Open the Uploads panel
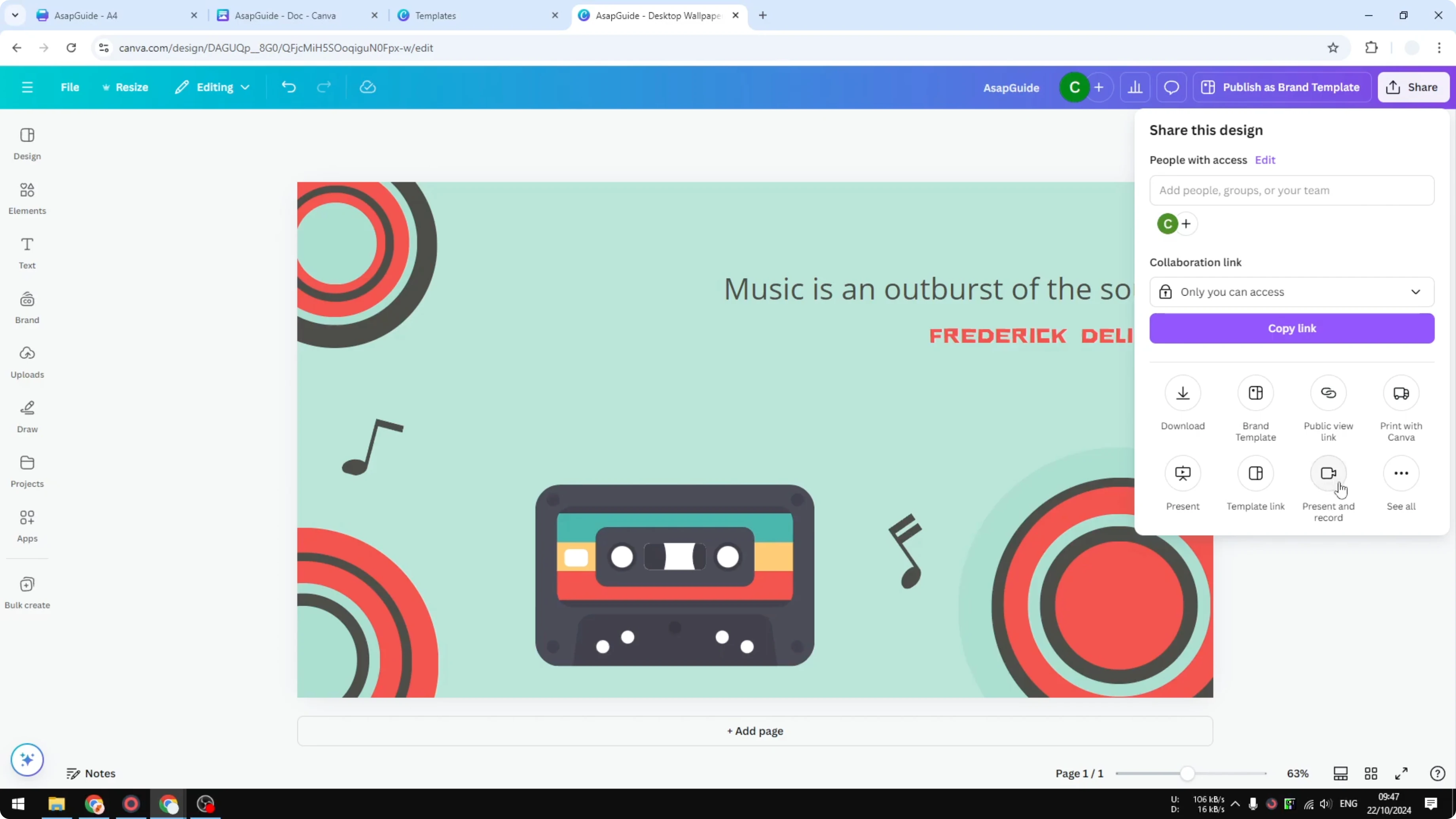 [x=27, y=362]
